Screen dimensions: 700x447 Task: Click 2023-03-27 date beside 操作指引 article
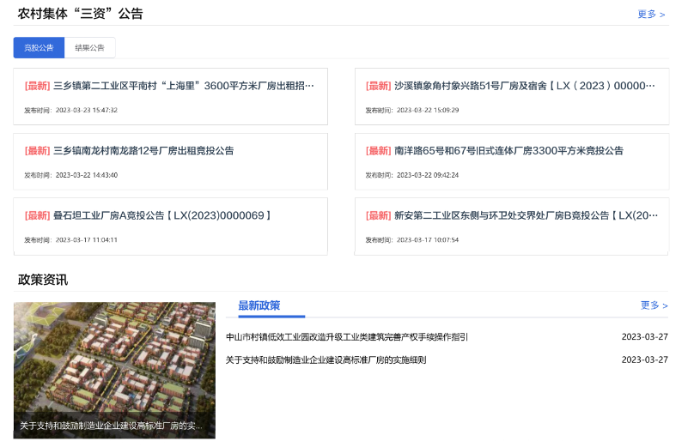click(645, 337)
